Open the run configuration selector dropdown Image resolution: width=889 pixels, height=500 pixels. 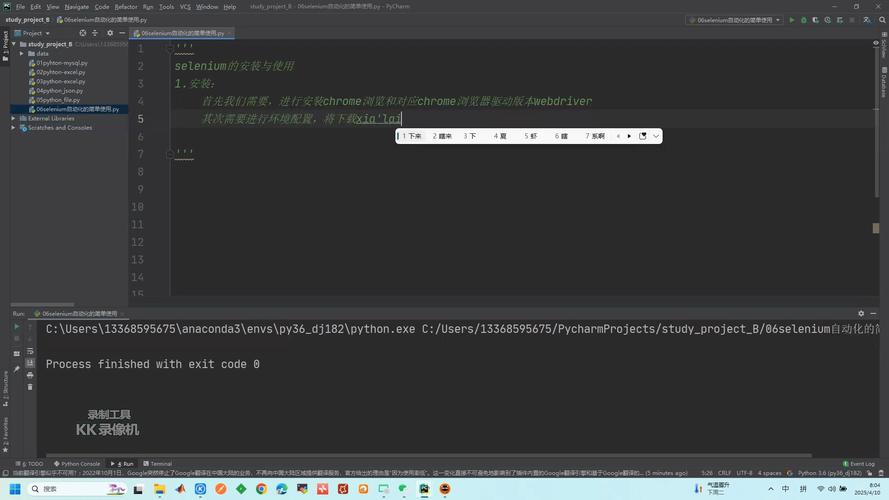tap(734, 20)
